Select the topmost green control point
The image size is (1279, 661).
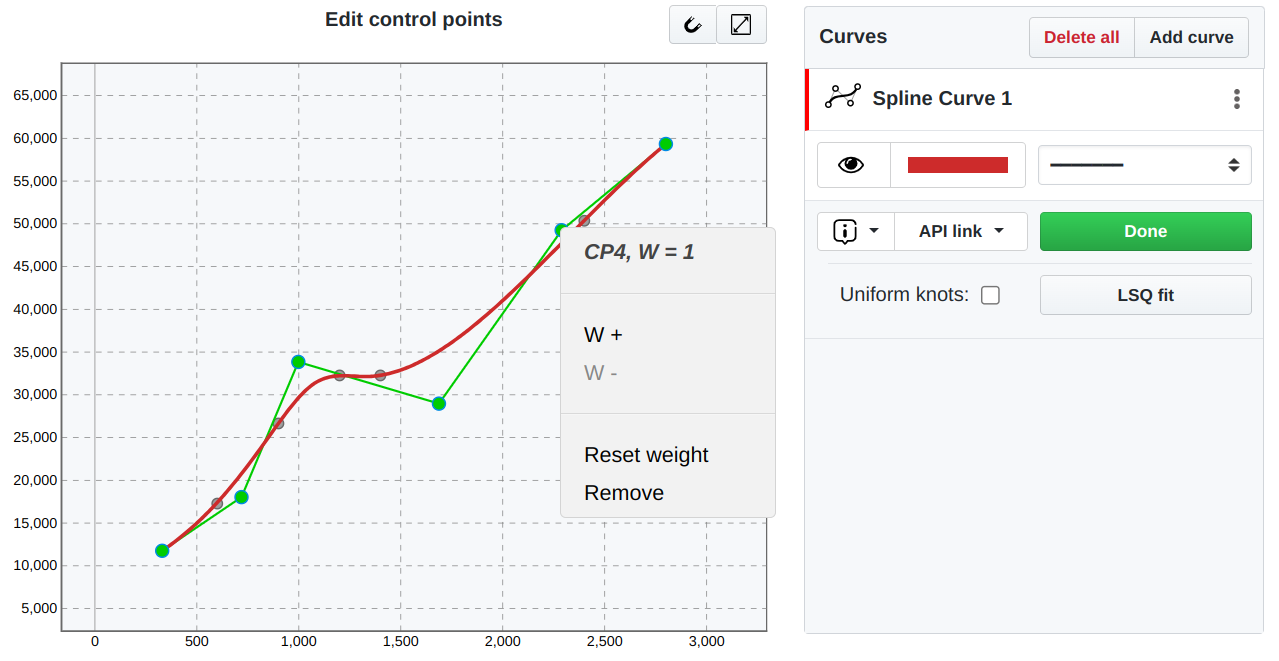666,144
